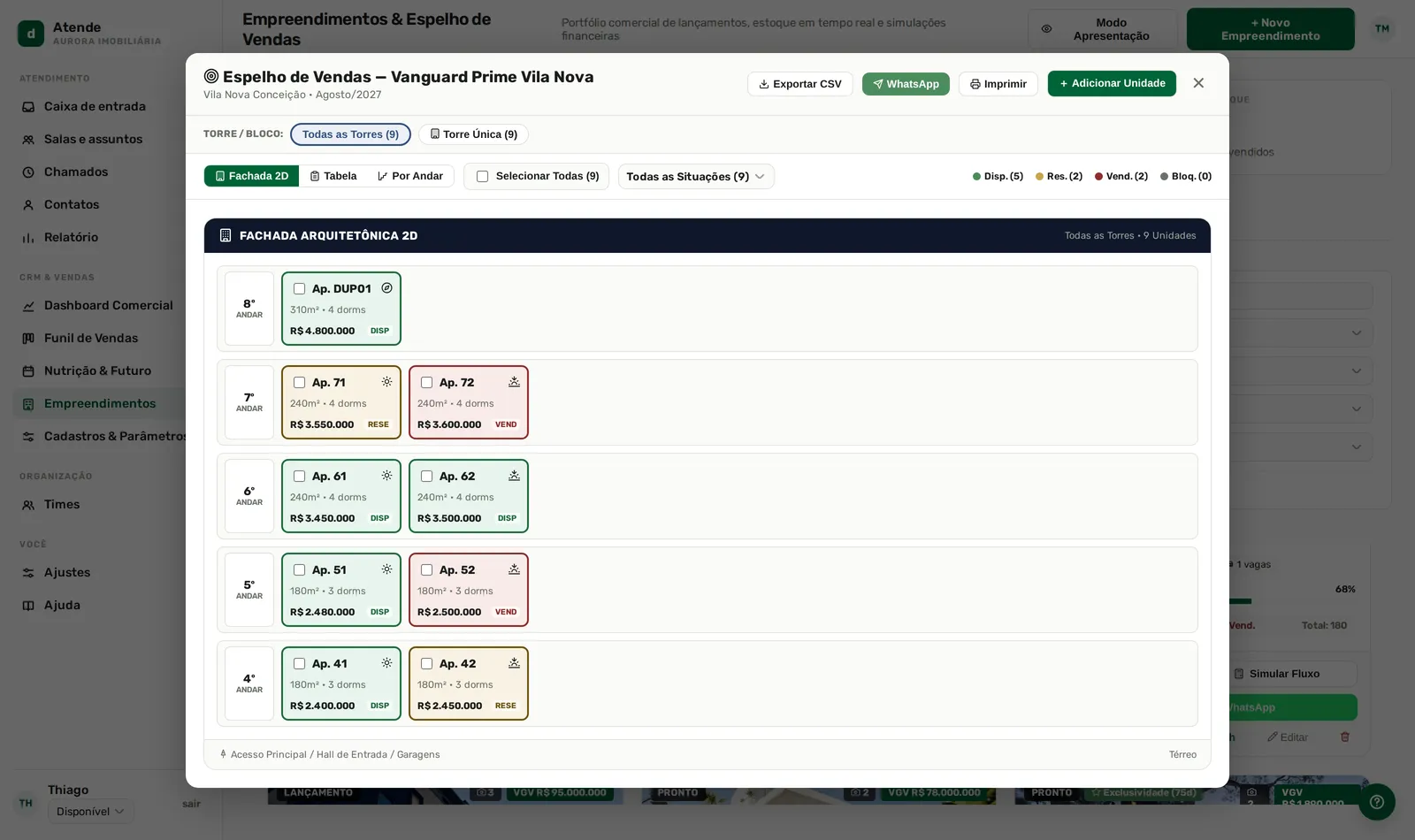This screenshot has width=1415, height=840.
Task: Click the sun icon on Ap. 71 card
Action: tap(386, 382)
